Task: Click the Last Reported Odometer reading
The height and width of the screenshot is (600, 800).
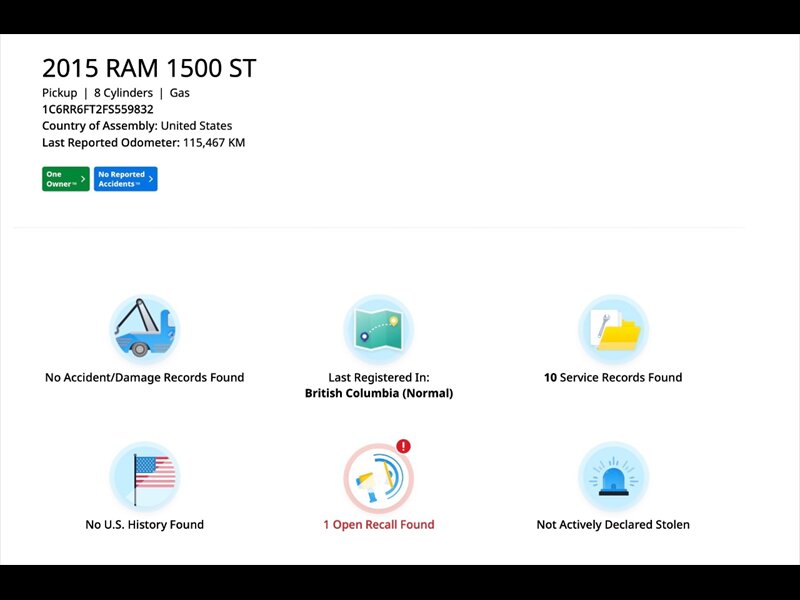Action: (x=143, y=143)
